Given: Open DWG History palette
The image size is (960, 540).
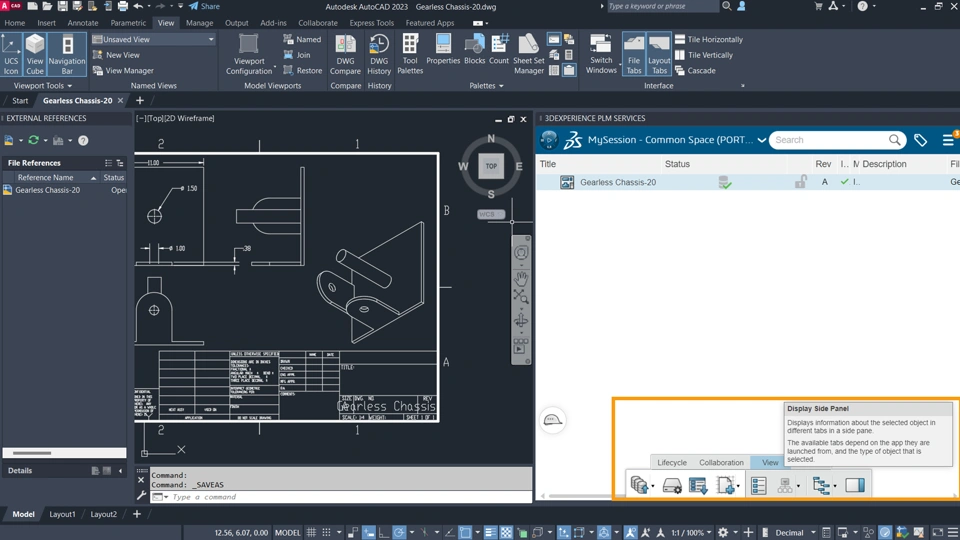Looking at the screenshot, I should point(379,54).
